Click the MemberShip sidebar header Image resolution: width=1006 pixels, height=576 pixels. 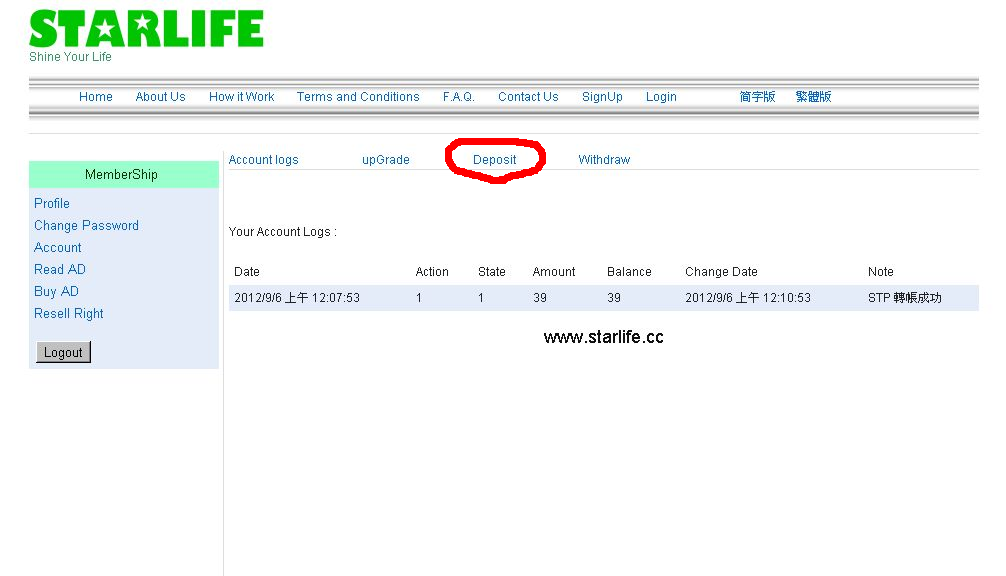click(x=124, y=174)
